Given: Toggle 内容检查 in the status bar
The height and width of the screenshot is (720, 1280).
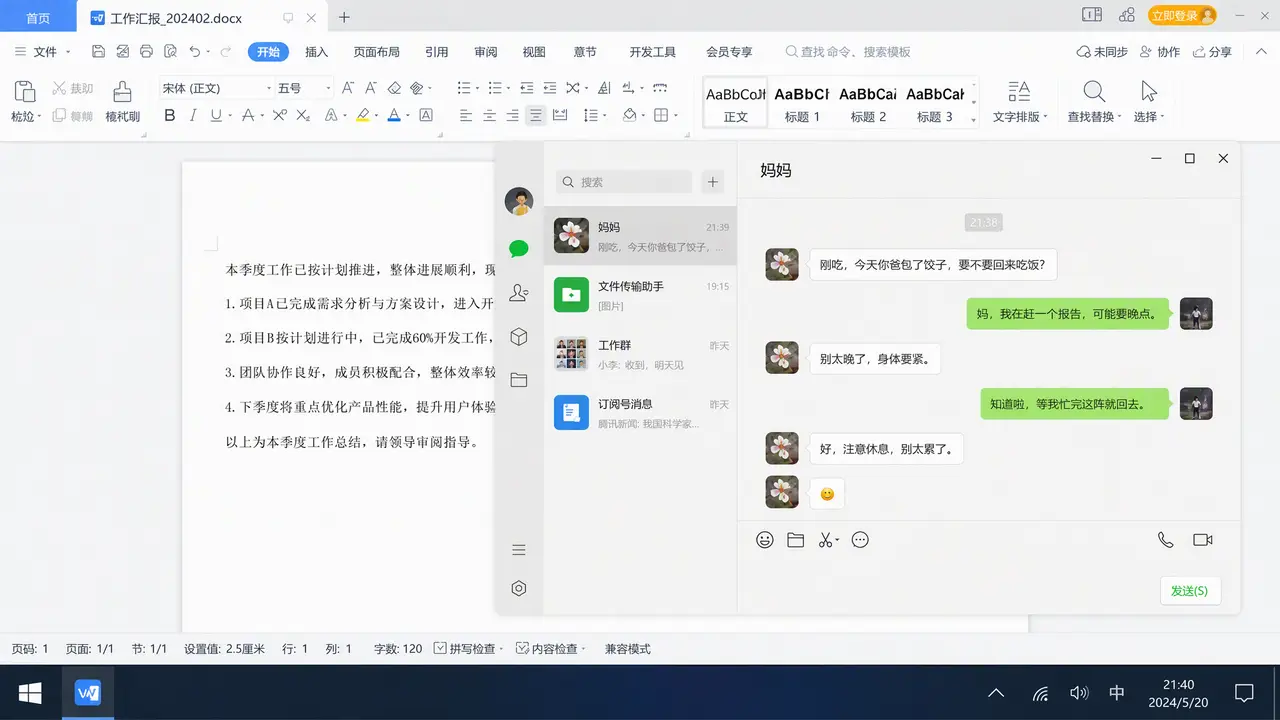Looking at the screenshot, I should pyautogui.click(x=549, y=649).
